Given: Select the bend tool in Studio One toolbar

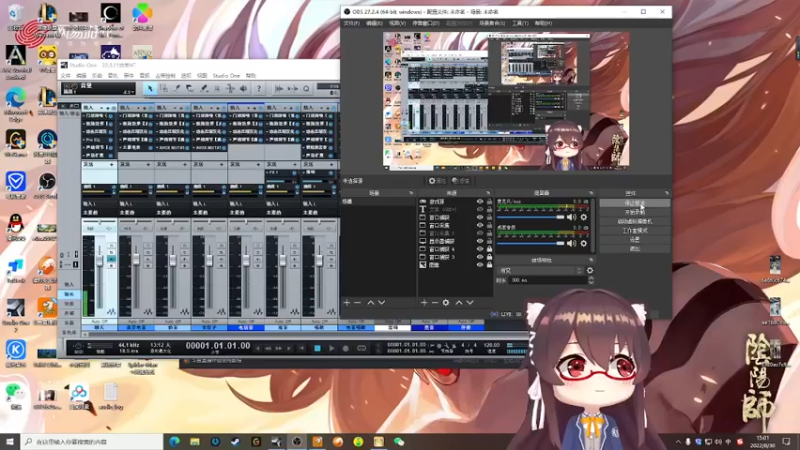Looking at the screenshot, I should click(x=230, y=89).
